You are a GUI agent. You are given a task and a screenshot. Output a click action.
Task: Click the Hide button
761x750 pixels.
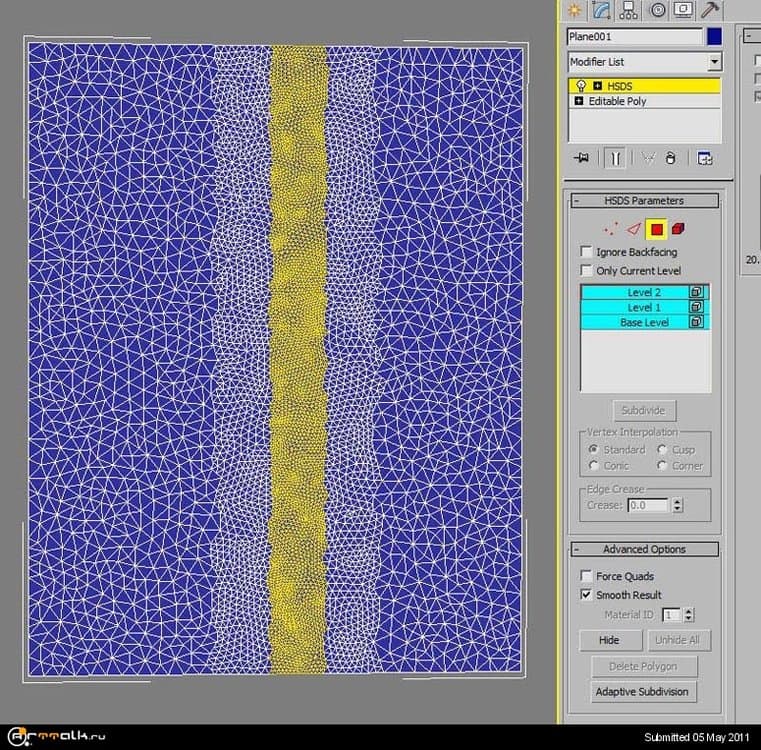coord(610,640)
